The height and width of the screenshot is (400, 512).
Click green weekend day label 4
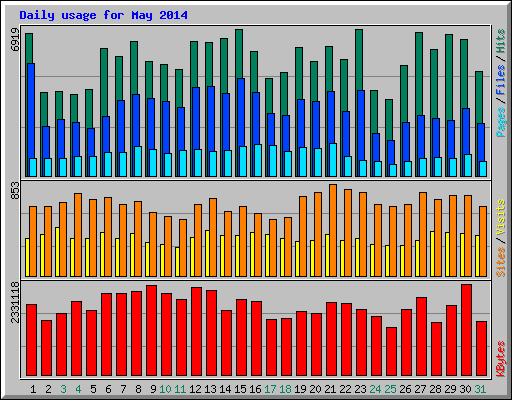[x=78, y=389]
